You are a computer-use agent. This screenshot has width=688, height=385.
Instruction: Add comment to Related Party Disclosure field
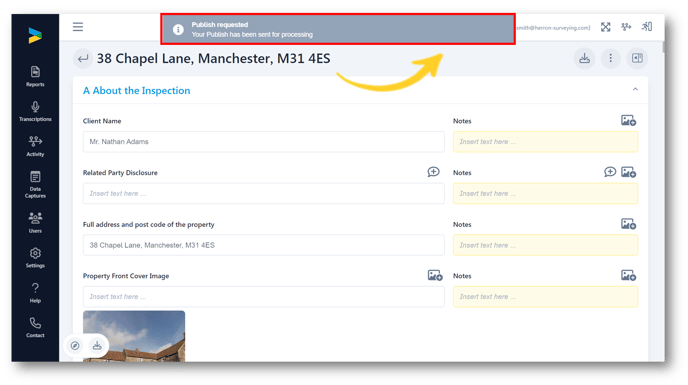433,172
